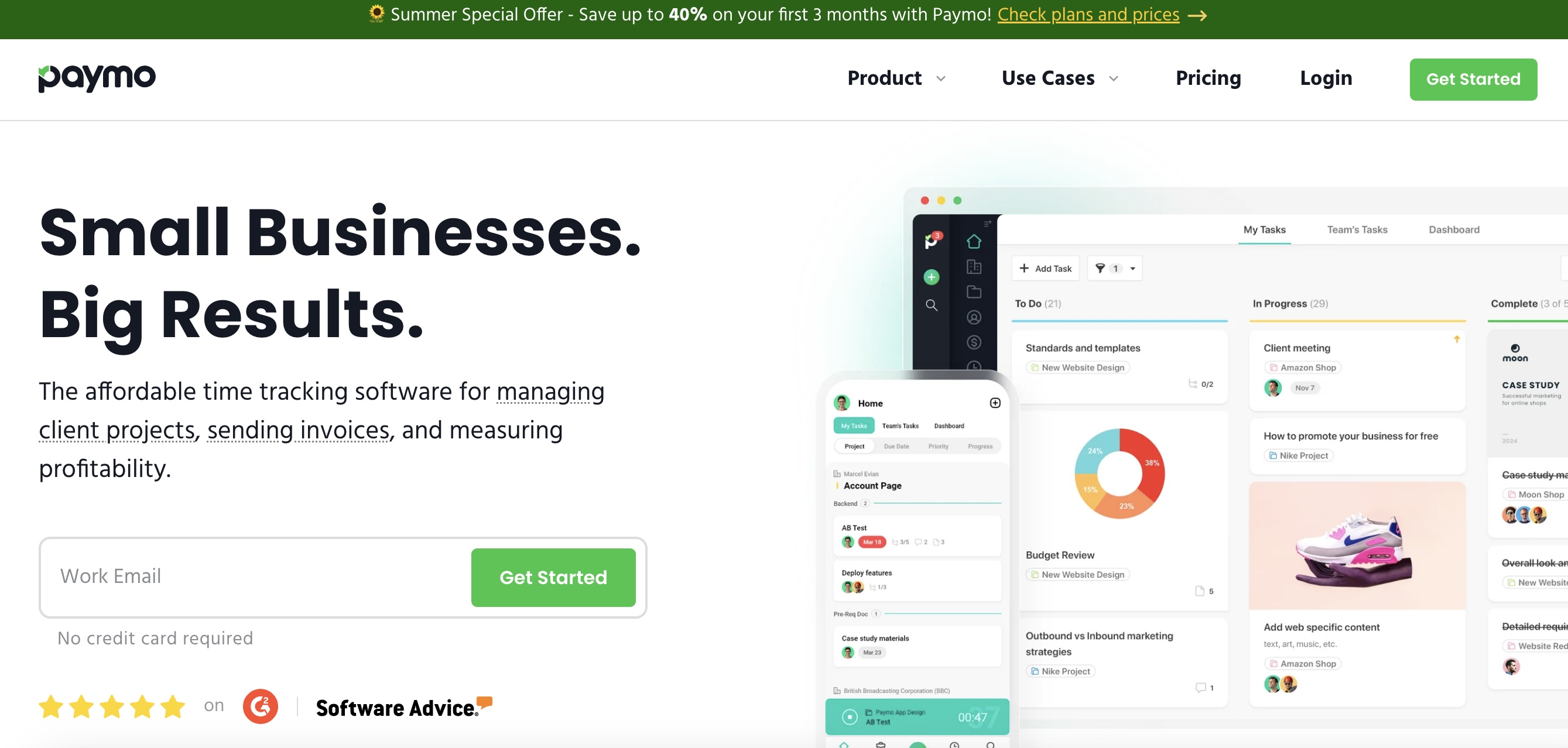Focus the Work Email input field

pos(256,577)
